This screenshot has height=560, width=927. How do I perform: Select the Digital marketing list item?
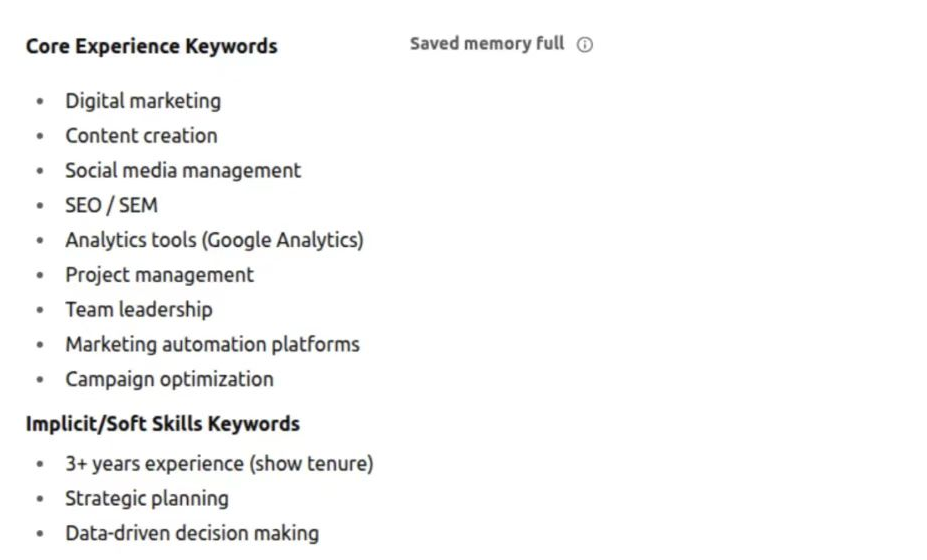(143, 101)
